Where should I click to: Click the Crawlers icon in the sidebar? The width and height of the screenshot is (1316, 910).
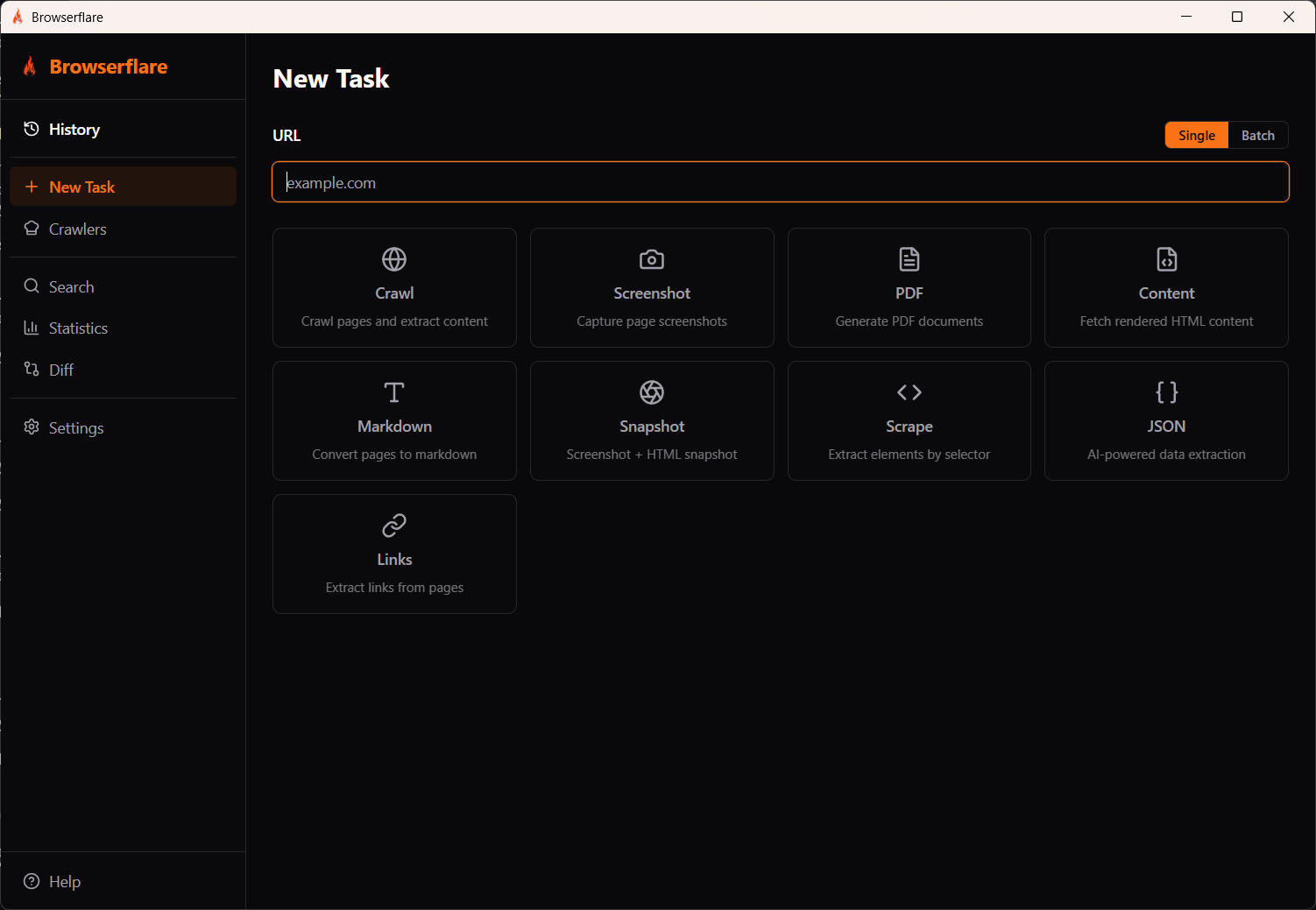(32, 229)
